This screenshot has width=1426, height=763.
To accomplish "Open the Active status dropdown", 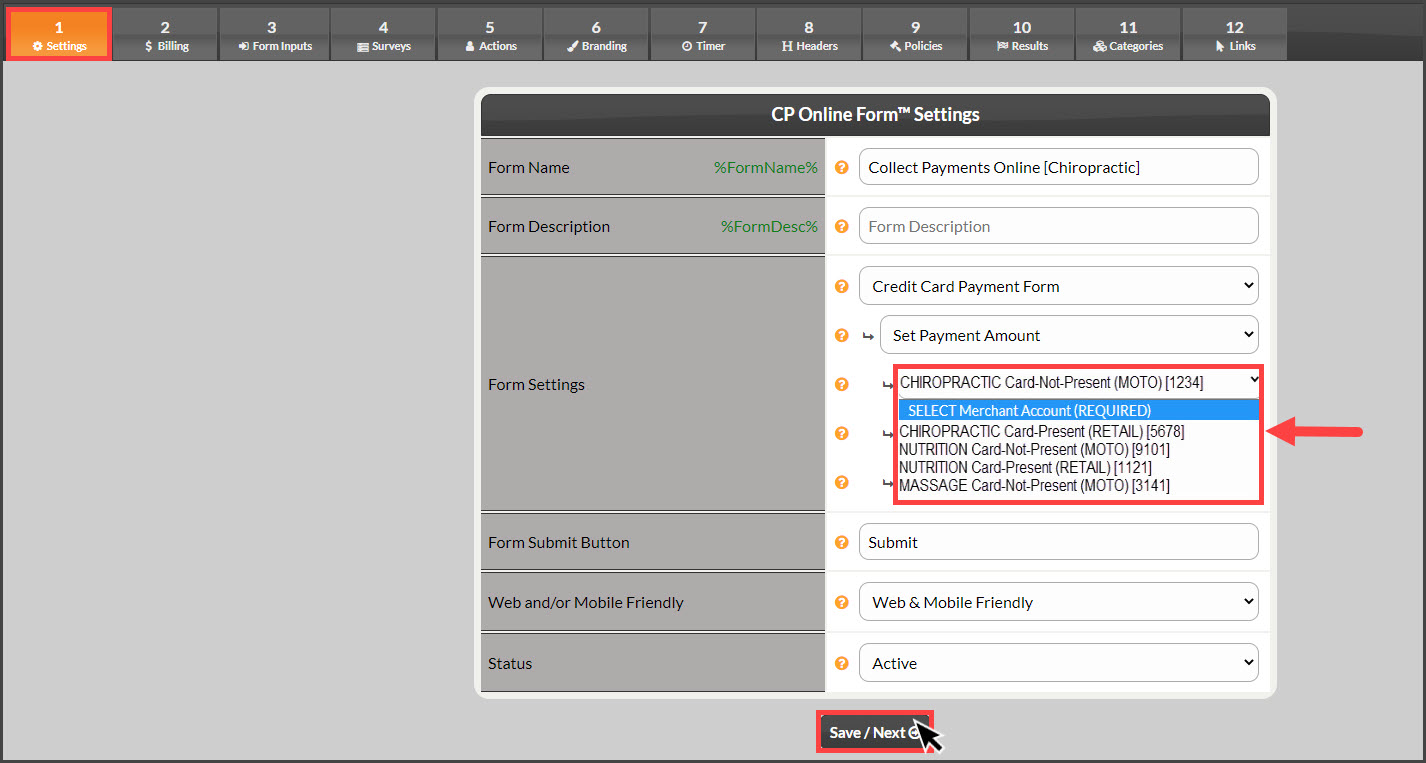I will pos(1058,663).
